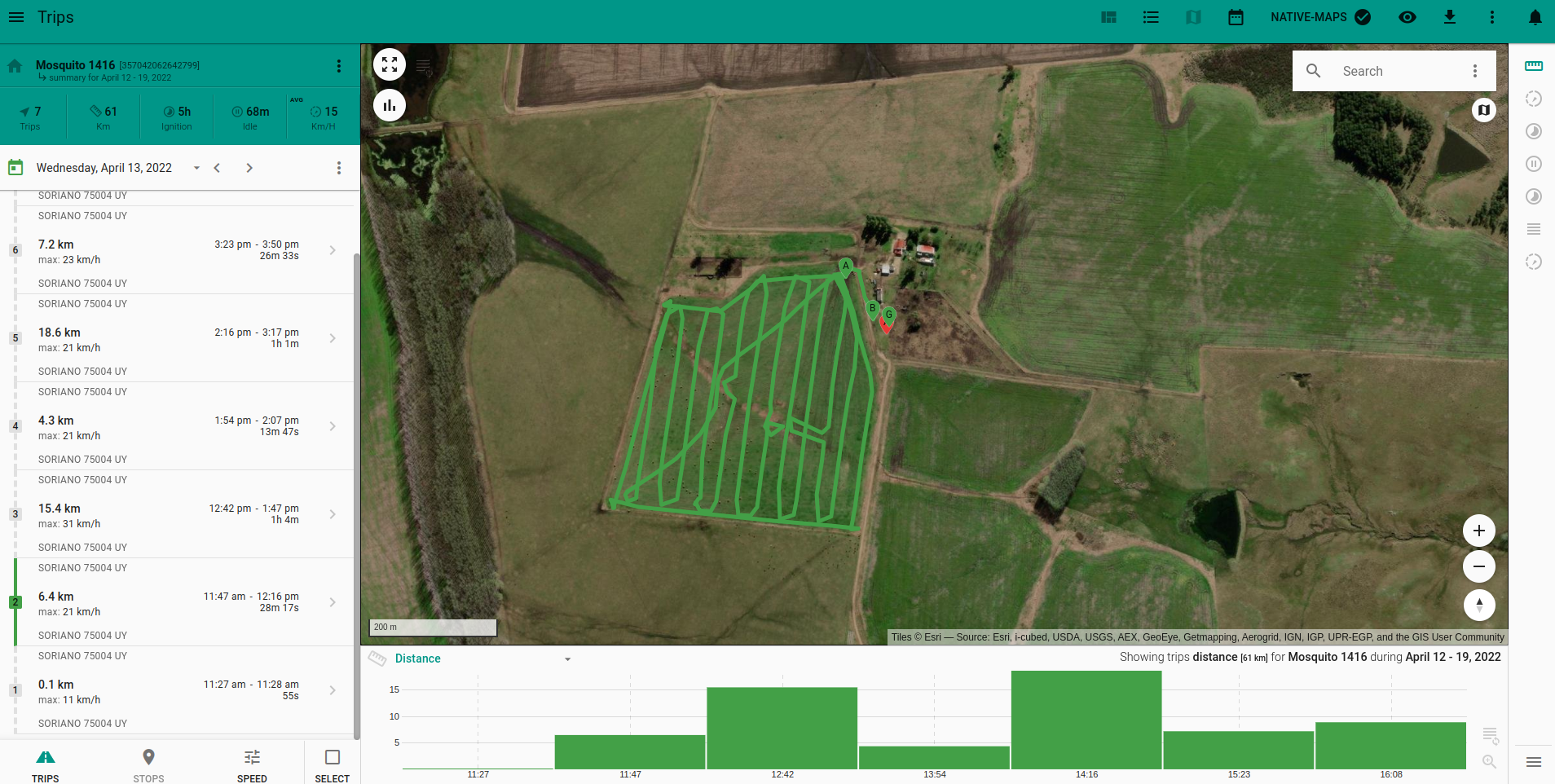This screenshot has width=1555, height=784.
Task: Expand map to fullscreen
Action: click(x=390, y=65)
